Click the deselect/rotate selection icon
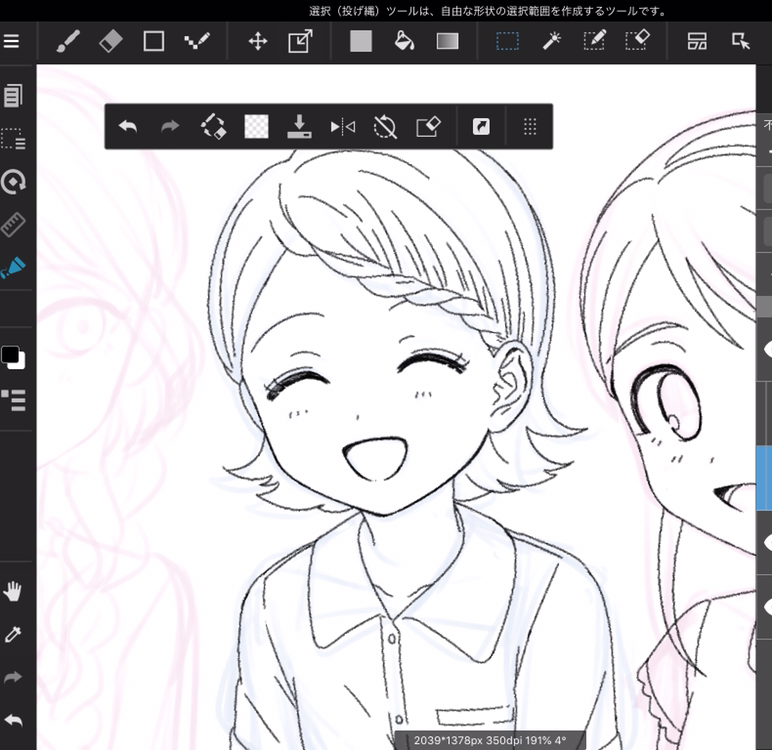This screenshot has height=750, width=772. click(213, 127)
